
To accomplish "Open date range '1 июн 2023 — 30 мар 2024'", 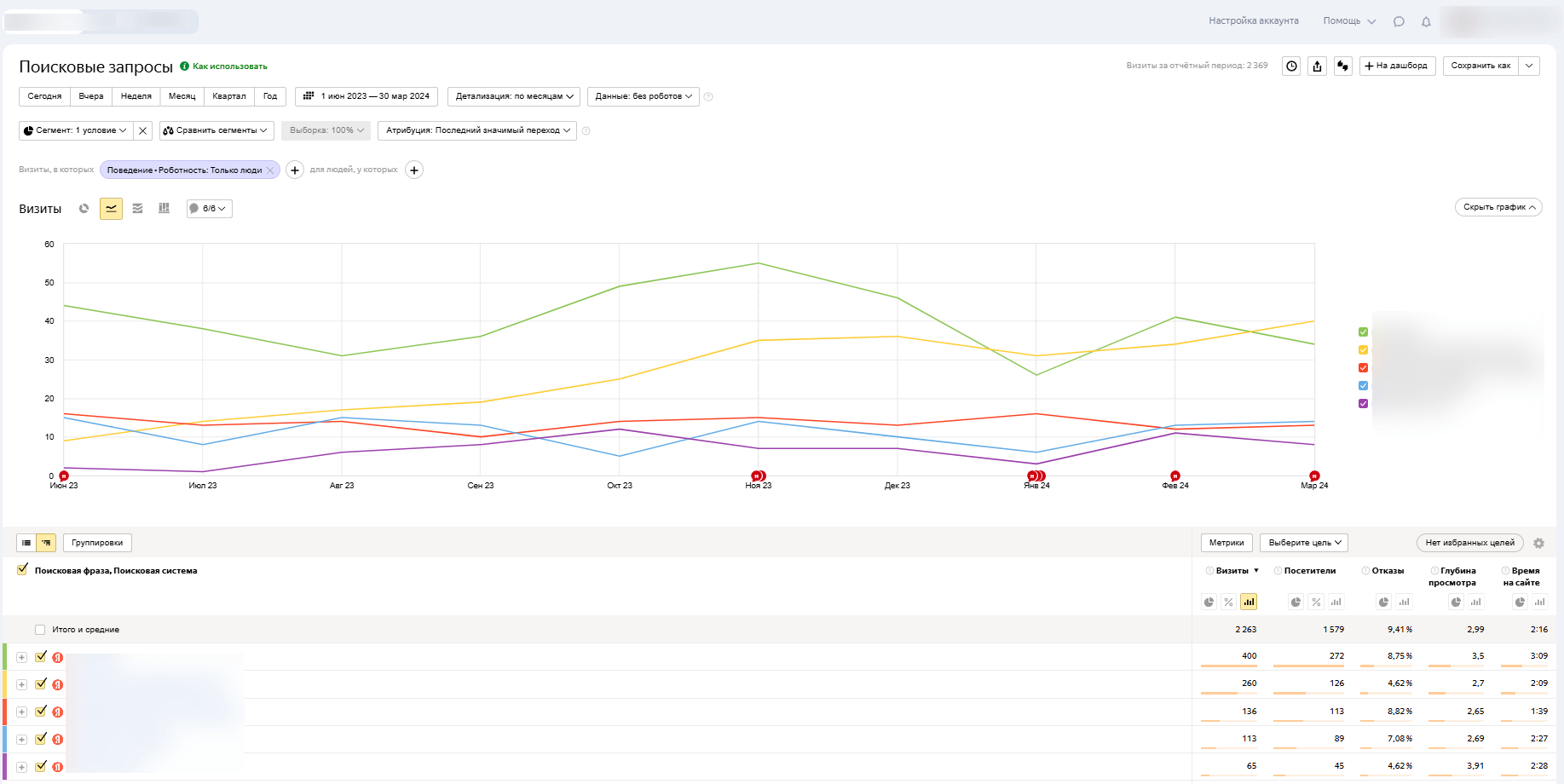I will [x=366, y=96].
